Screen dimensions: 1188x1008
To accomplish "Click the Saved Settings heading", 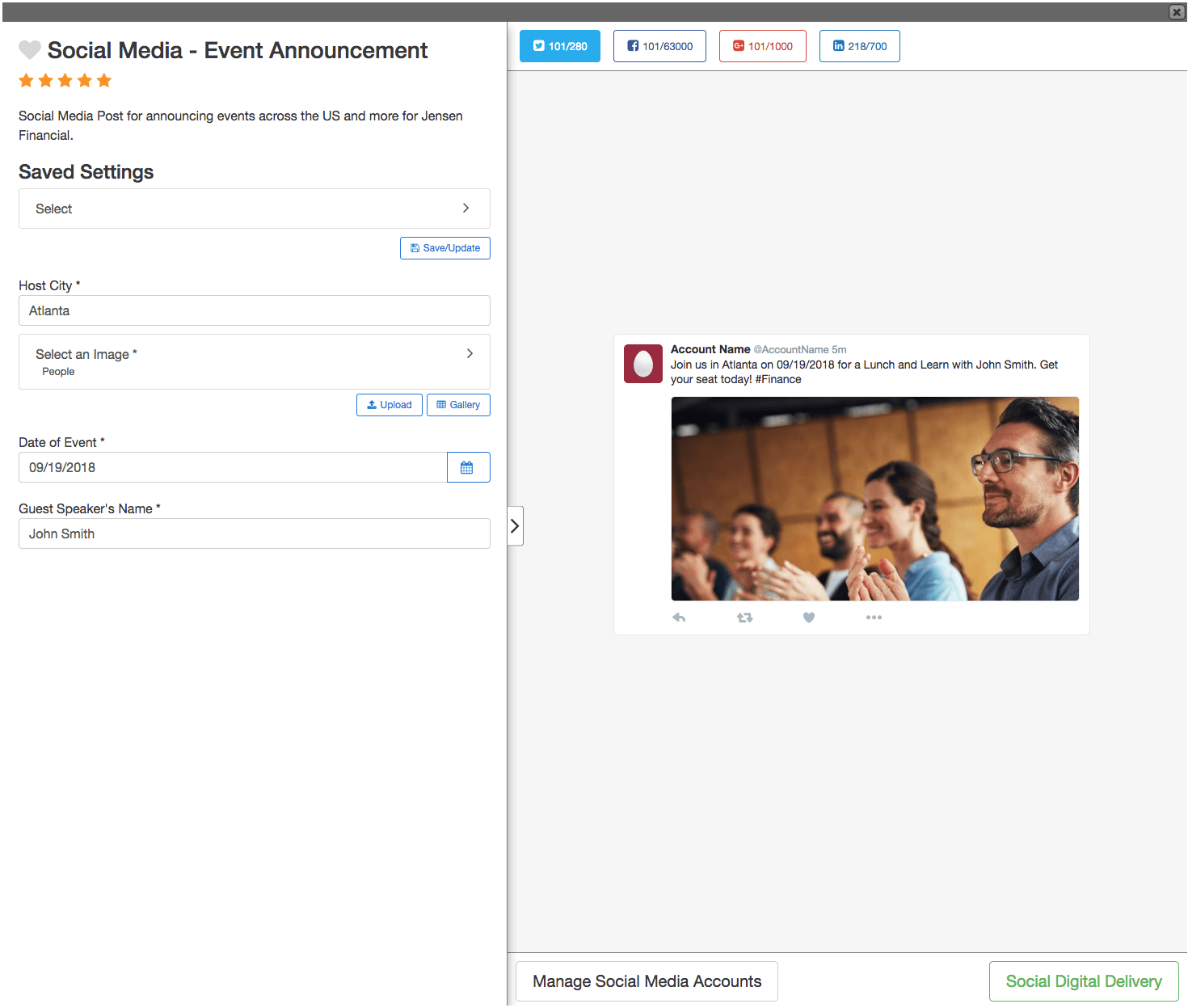I will pos(86,172).
